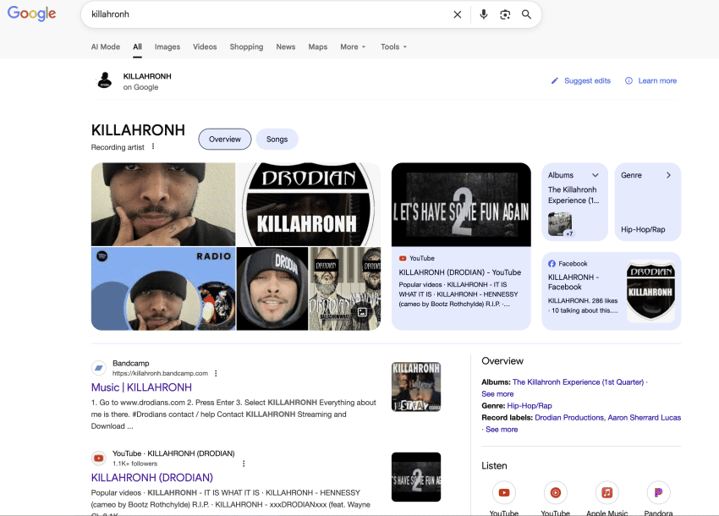Click the Learn more info icon
719x516 pixels.
[x=629, y=81]
